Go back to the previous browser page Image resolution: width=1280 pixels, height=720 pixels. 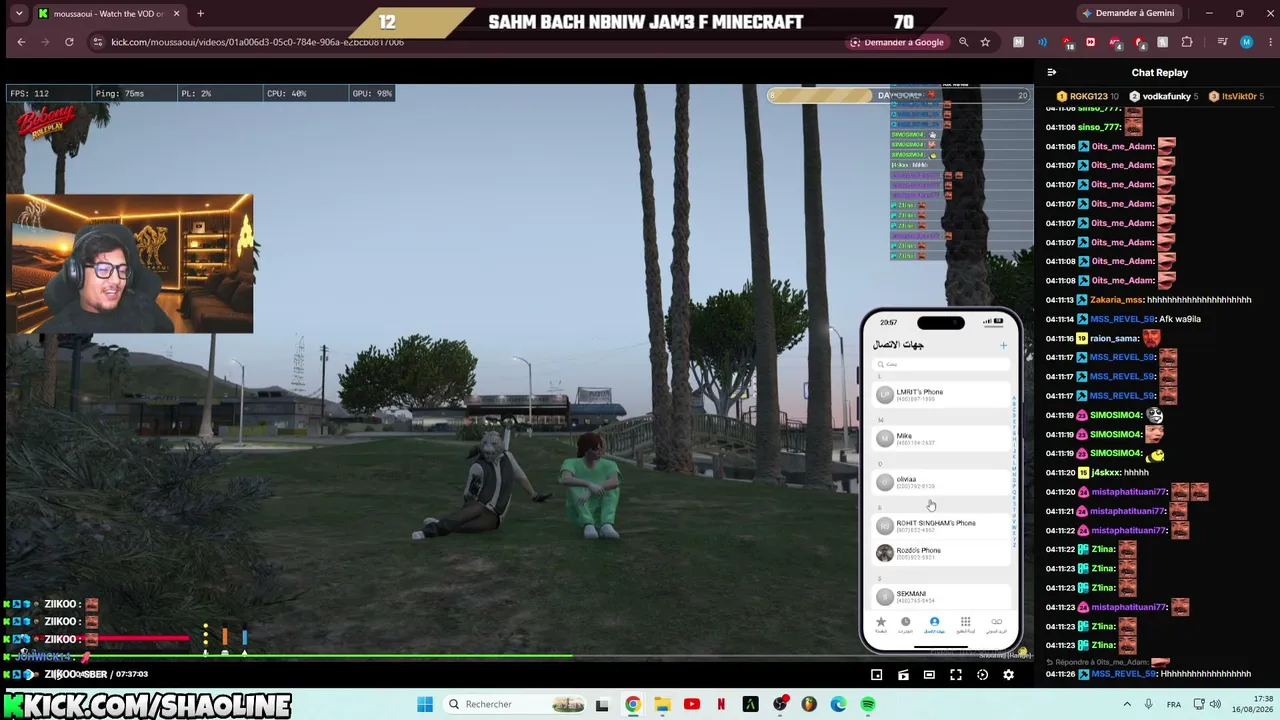[x=21, y=42]
